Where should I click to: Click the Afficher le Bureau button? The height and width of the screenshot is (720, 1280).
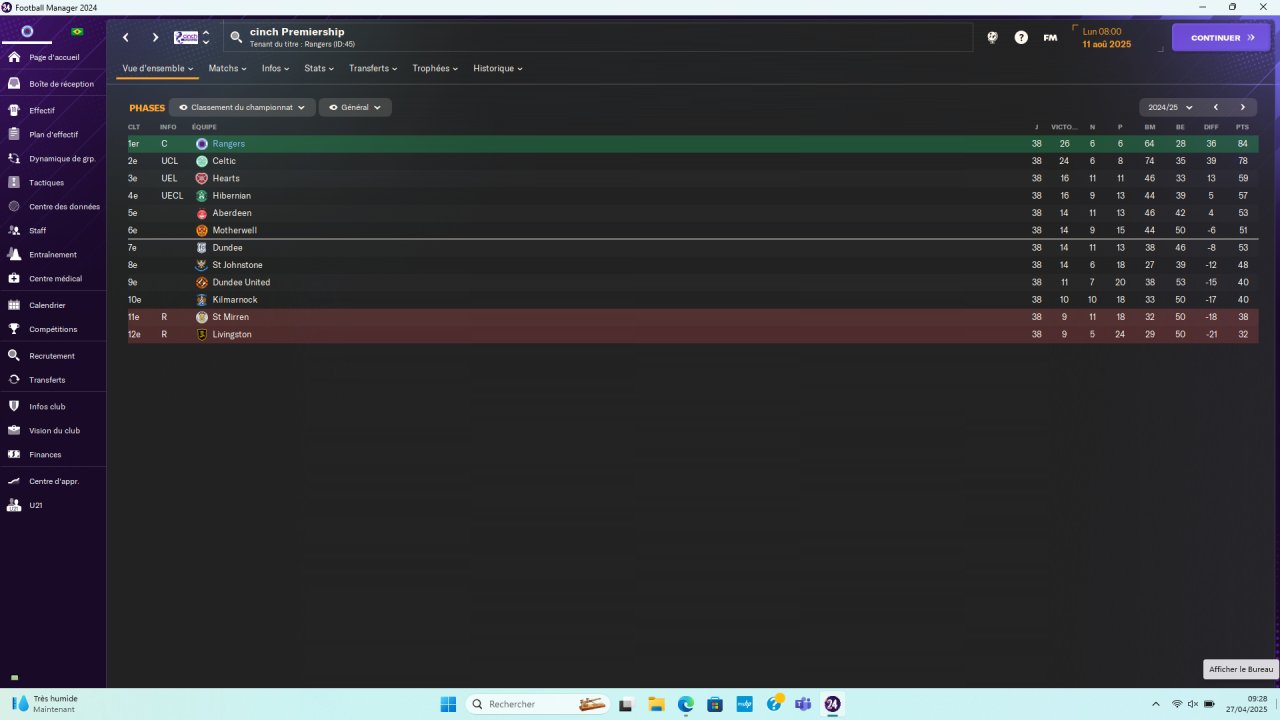click(x=1241, y=669)
